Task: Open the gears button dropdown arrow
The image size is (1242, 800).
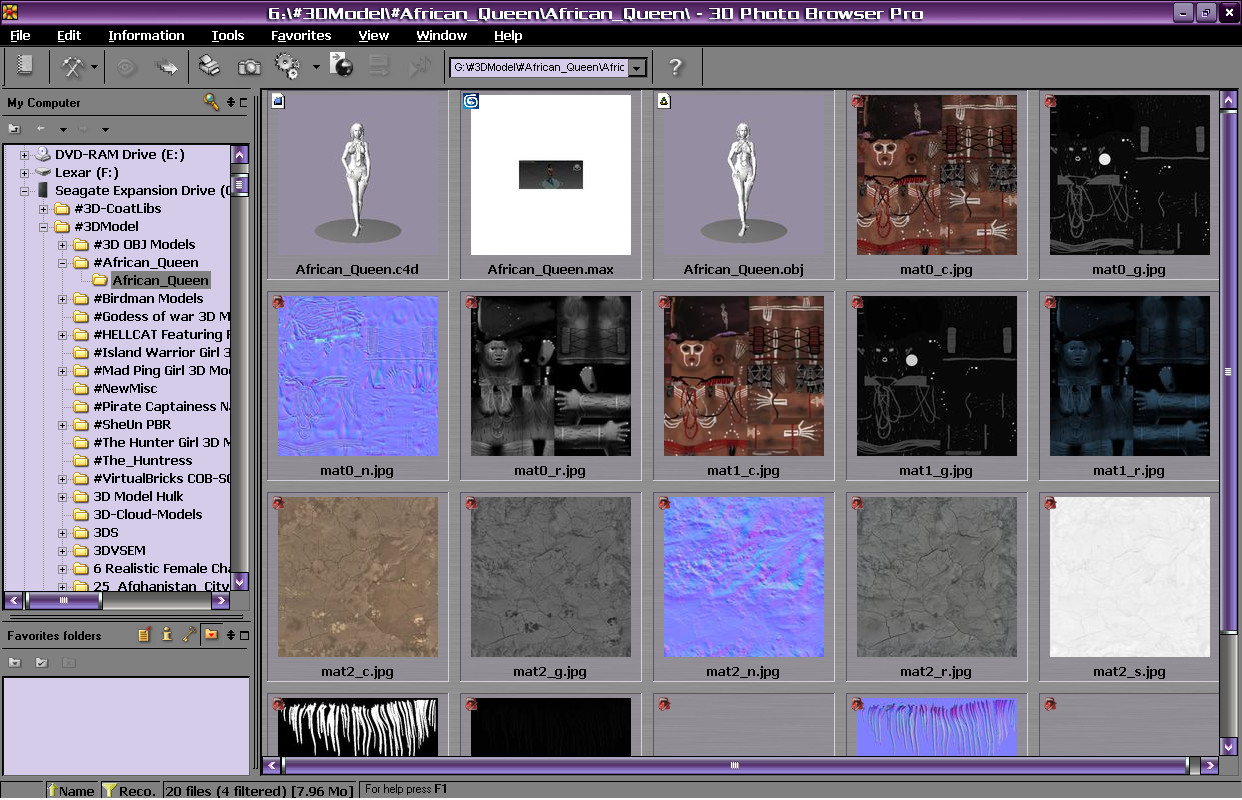Action: click(316, 68)
